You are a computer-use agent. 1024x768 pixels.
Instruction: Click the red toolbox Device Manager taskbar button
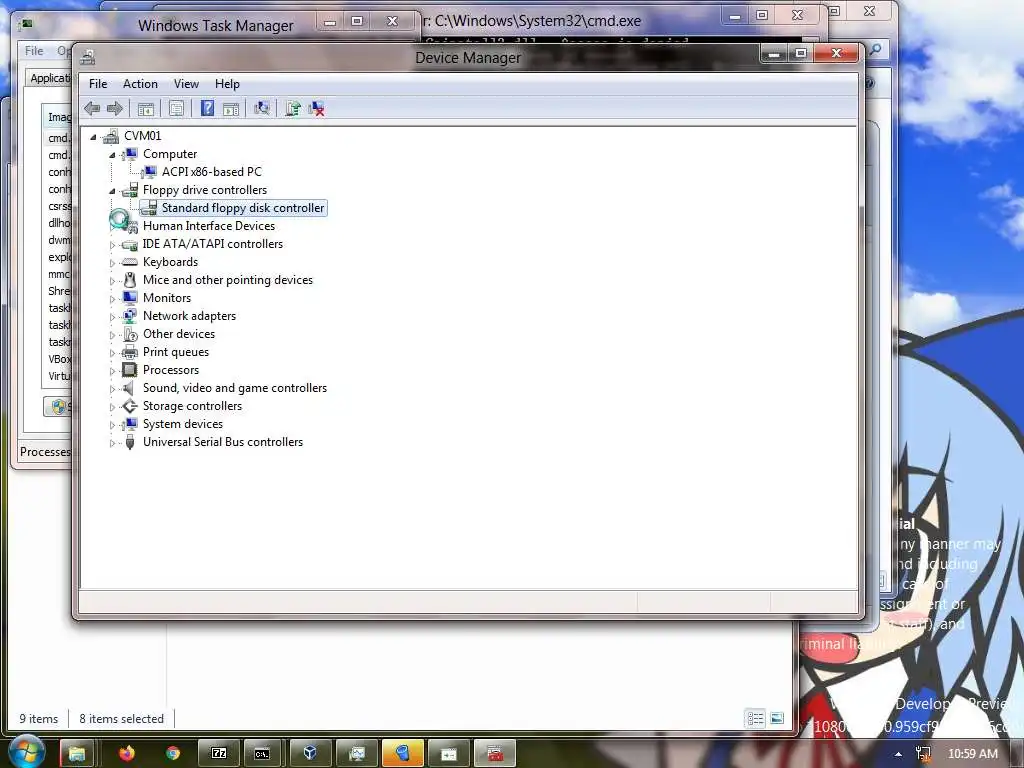pyautogui.click(x=495, y=754)
